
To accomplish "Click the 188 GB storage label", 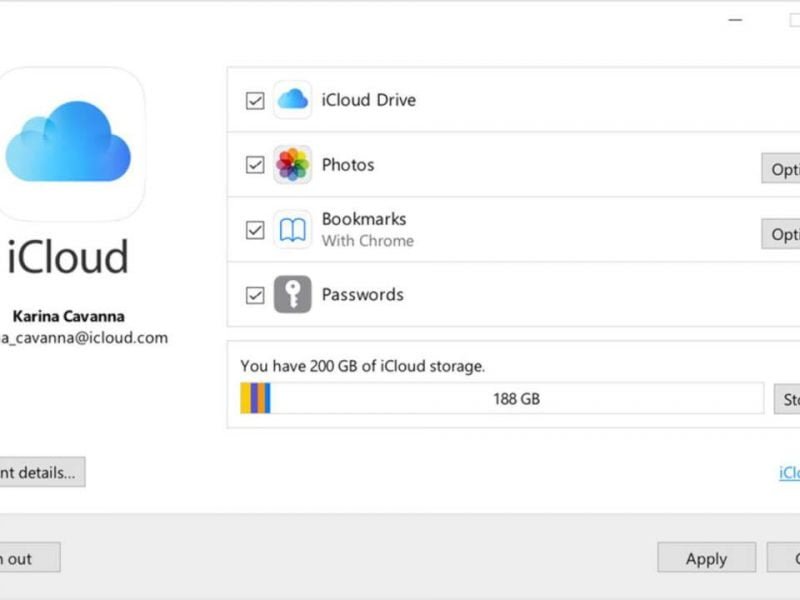I will pos(517,398).
